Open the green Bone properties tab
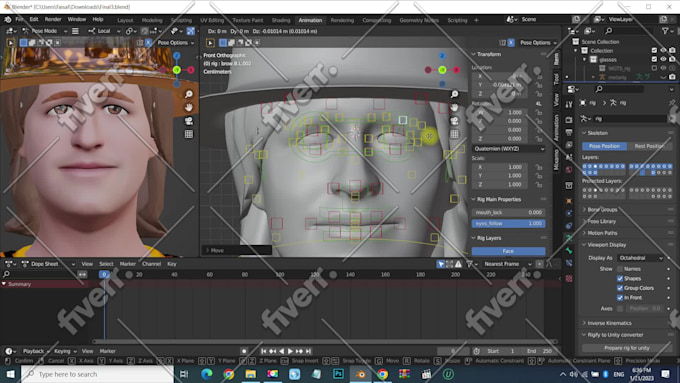 pyautogui.click(x=569, y=251)
